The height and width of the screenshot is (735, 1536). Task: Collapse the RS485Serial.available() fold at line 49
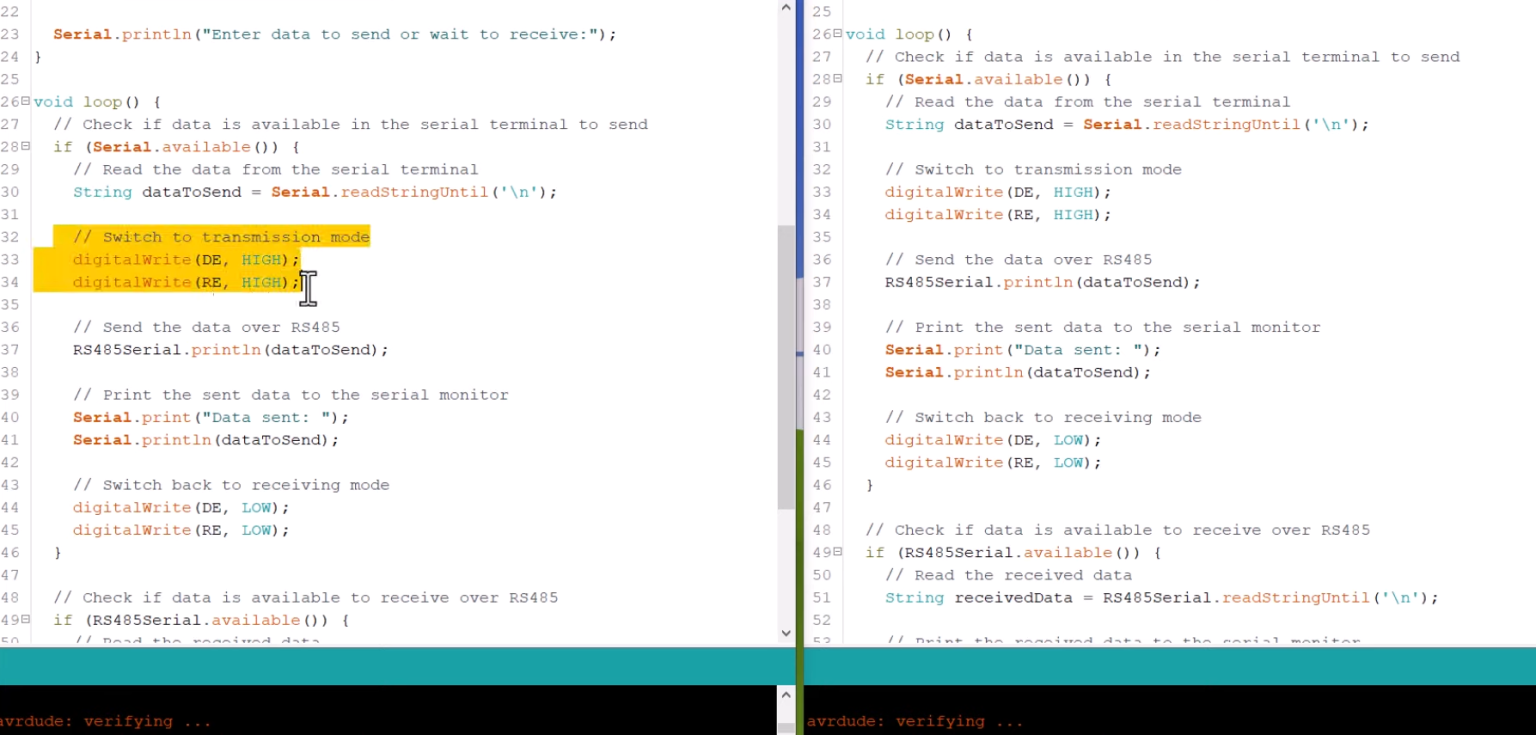[25, 620]
